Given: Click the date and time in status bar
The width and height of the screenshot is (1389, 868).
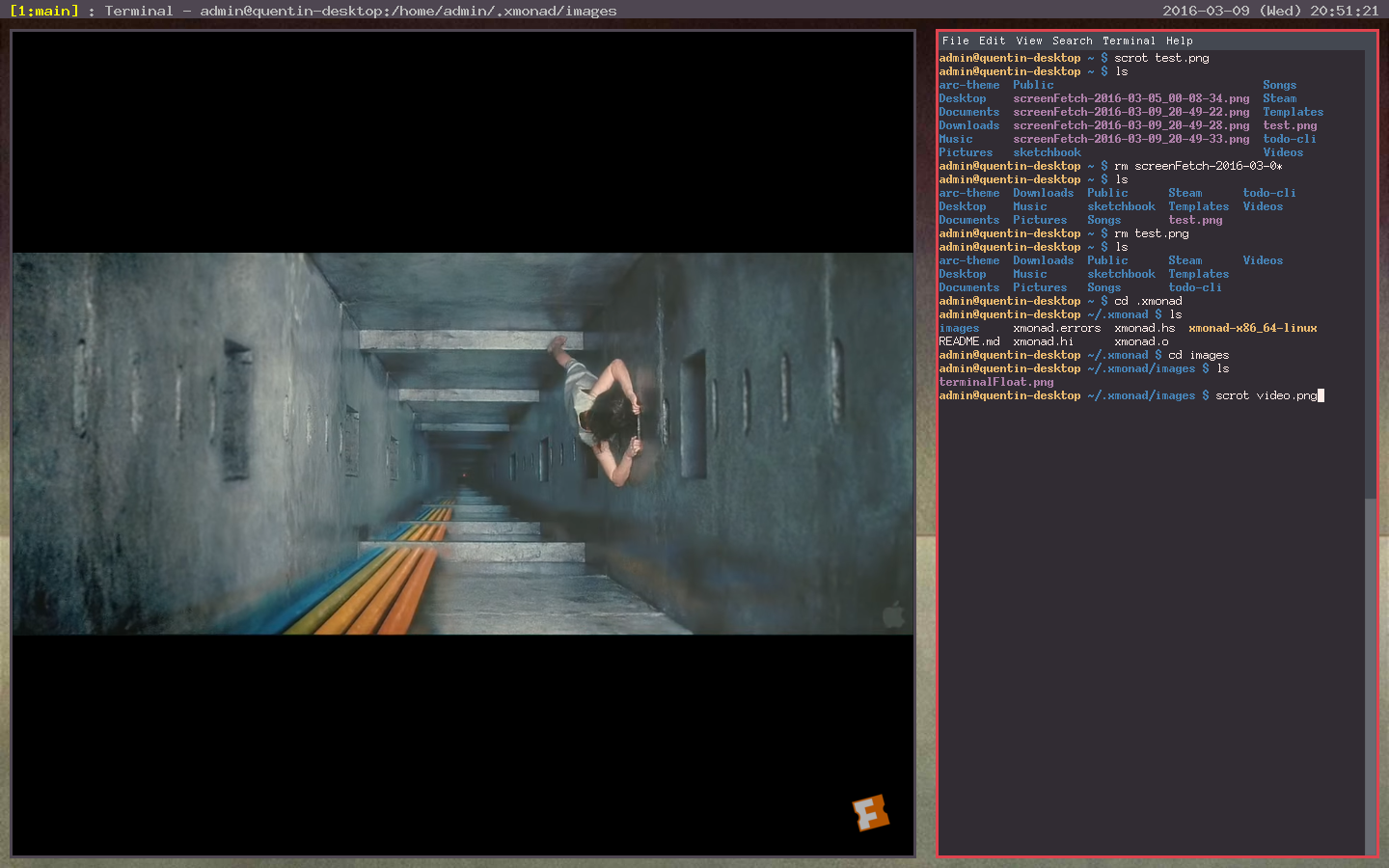Looking at the screenshot, I should 1270,11.
